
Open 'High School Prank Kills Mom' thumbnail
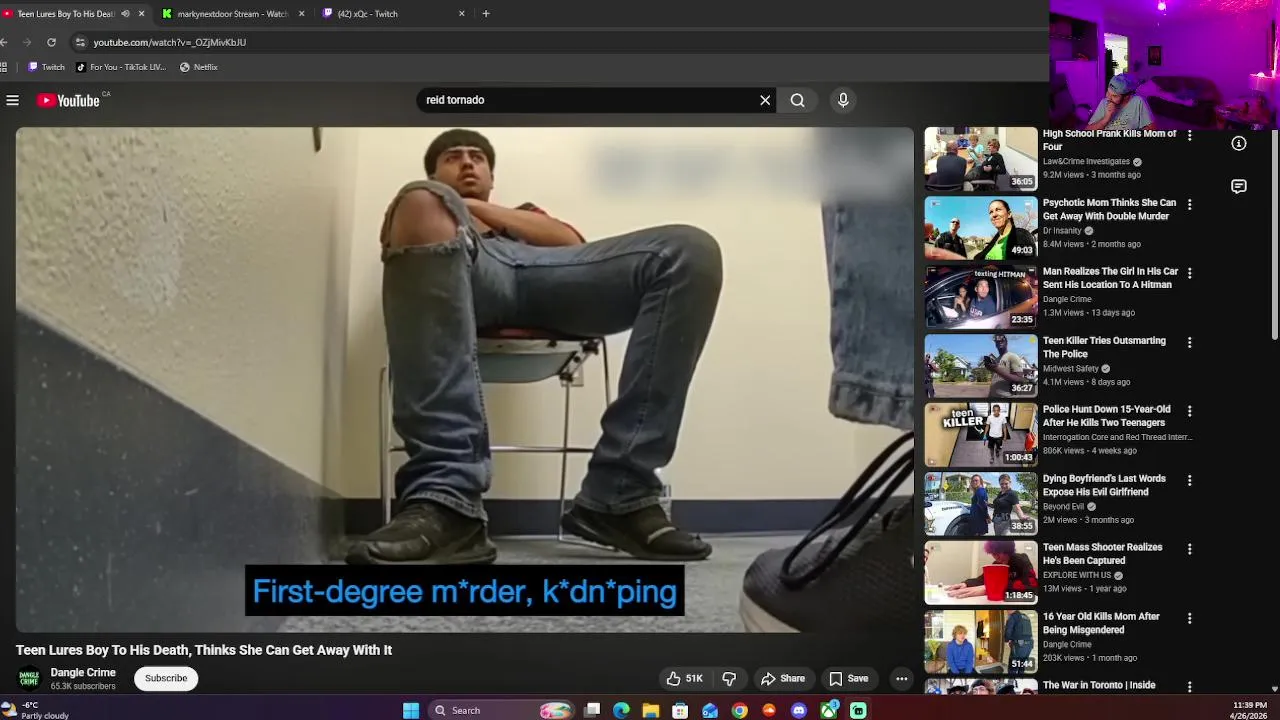pyautogui.click(x=981, y=159)
